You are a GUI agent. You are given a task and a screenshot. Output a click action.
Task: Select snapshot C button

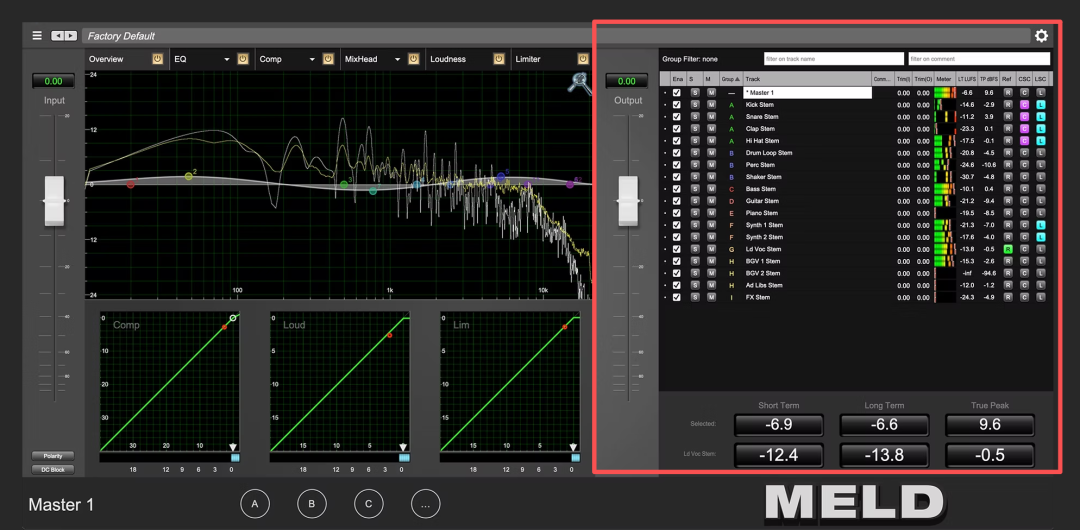click(x=369, y=504)
